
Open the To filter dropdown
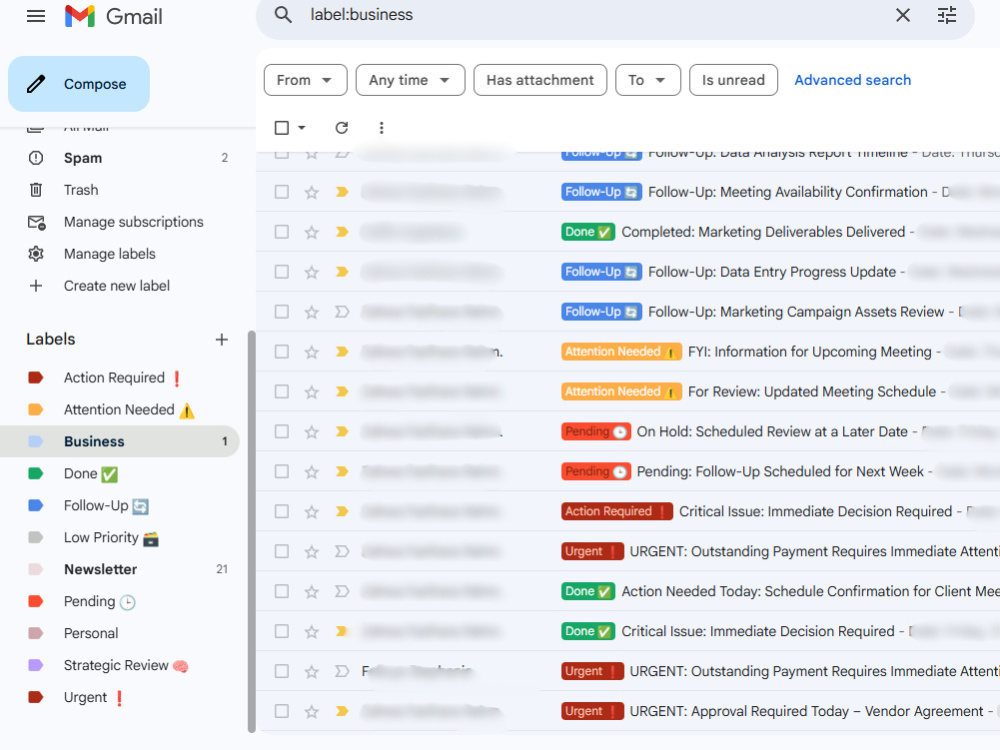point(647,80)
